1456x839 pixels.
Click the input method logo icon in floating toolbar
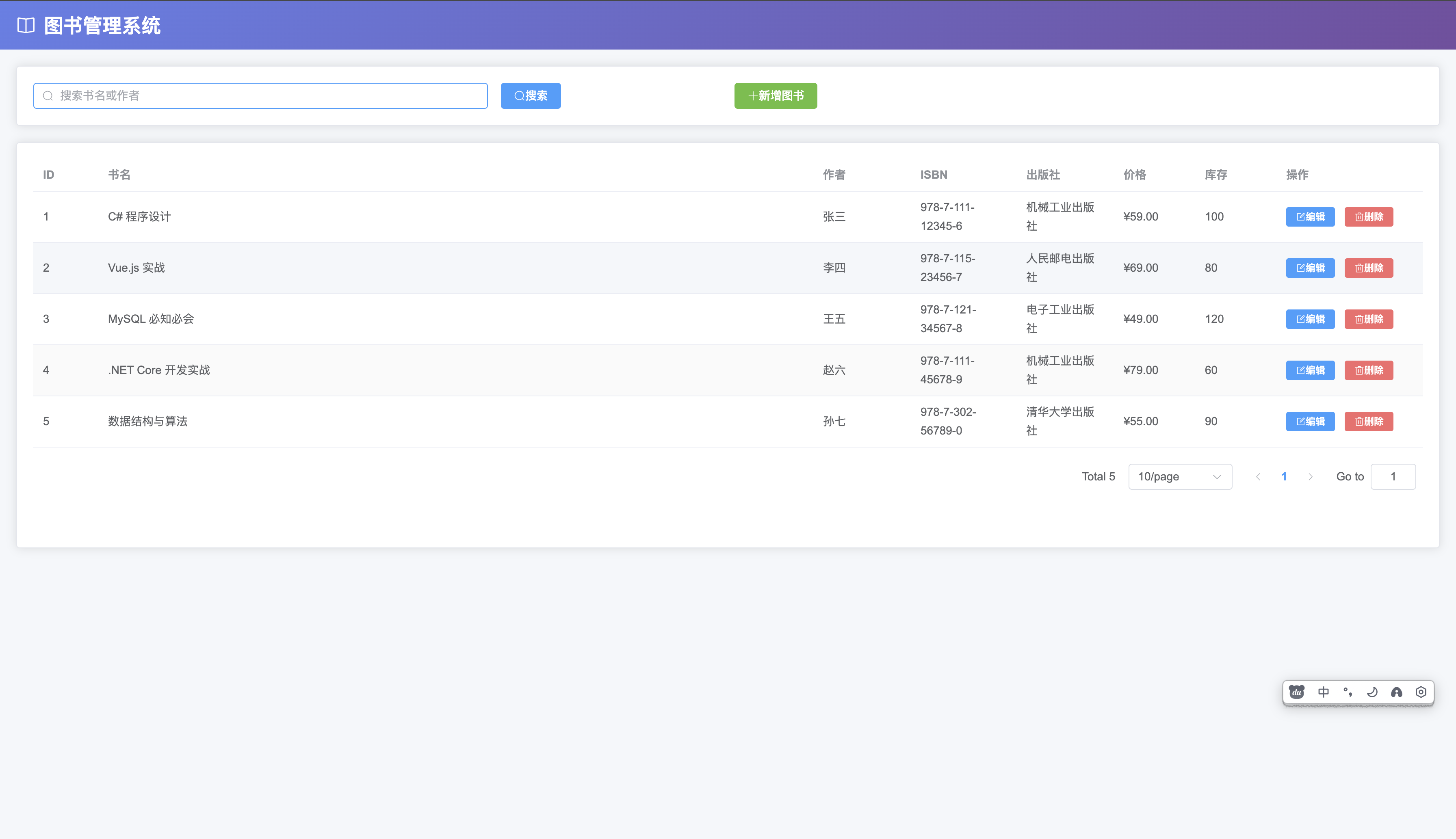pyautogui.click(x=1297, y=692)
